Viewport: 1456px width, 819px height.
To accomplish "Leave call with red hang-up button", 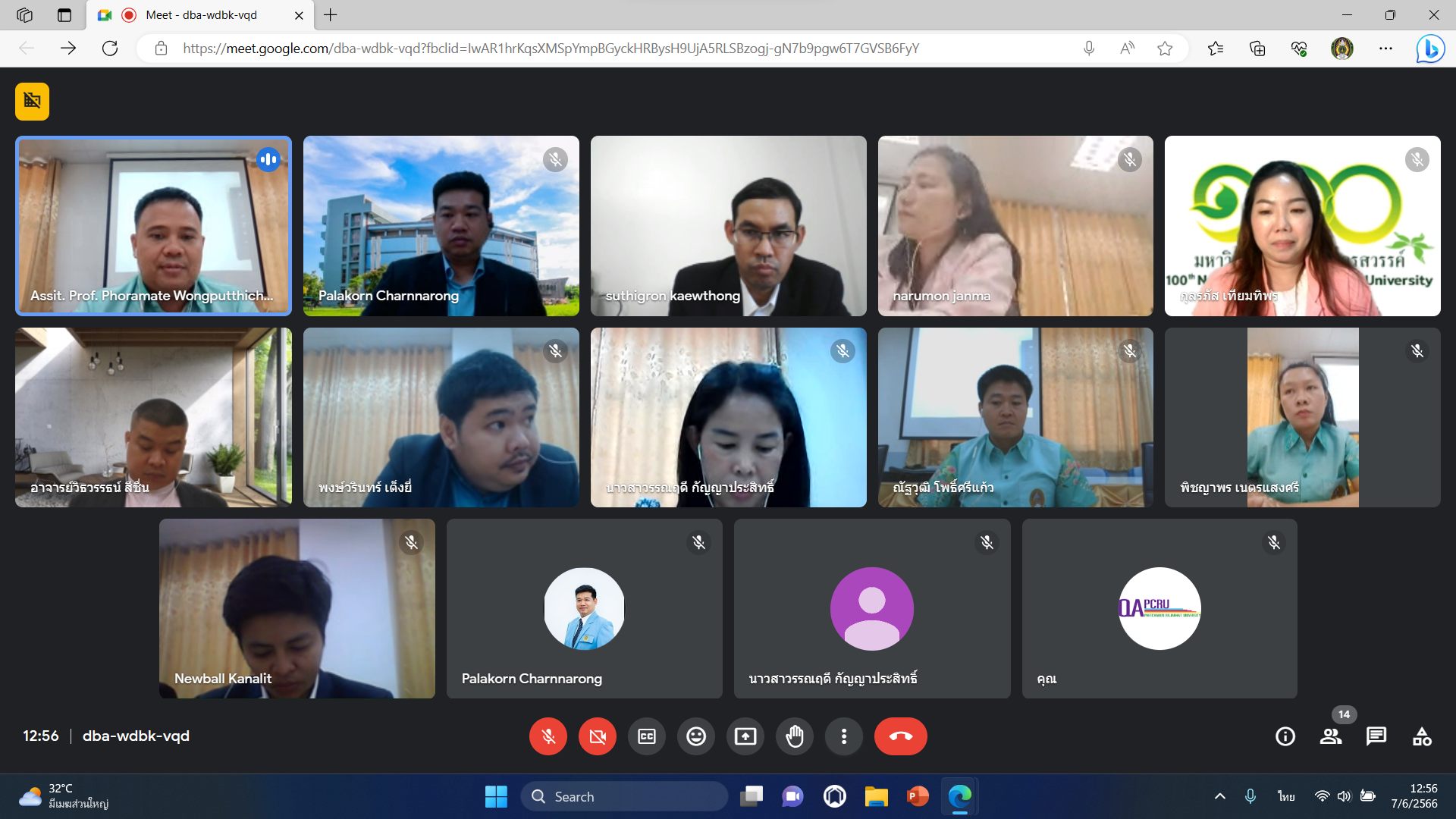I will (900, 736).
